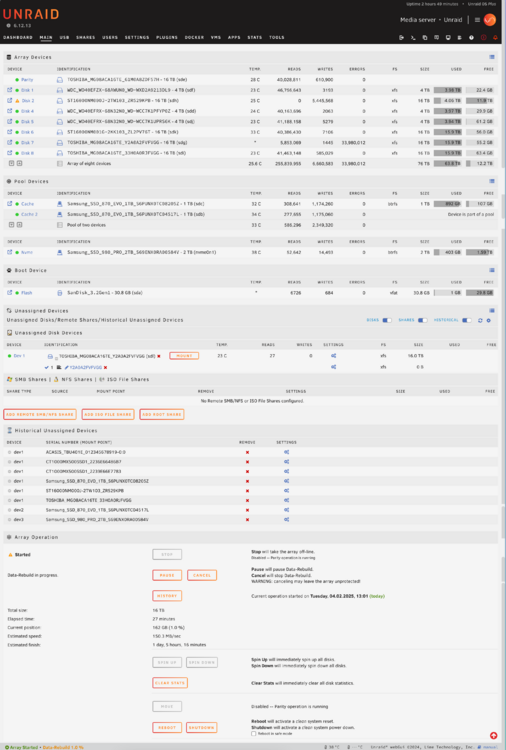
Task: Click the Disk 4 drive icon
Action: click(60, 111)
